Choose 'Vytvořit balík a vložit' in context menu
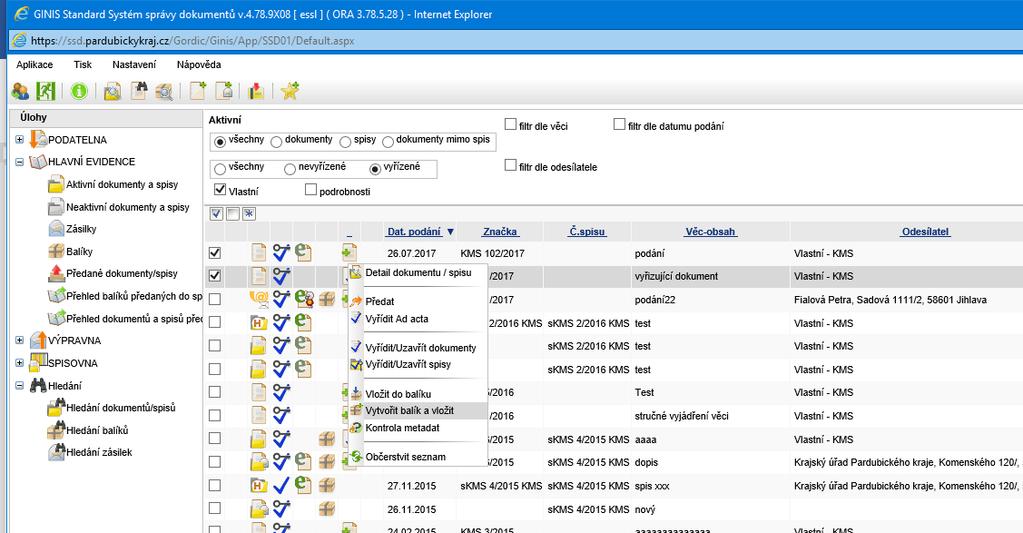The width and height of the screenshot is (1023, 533). tap(418, 410)
